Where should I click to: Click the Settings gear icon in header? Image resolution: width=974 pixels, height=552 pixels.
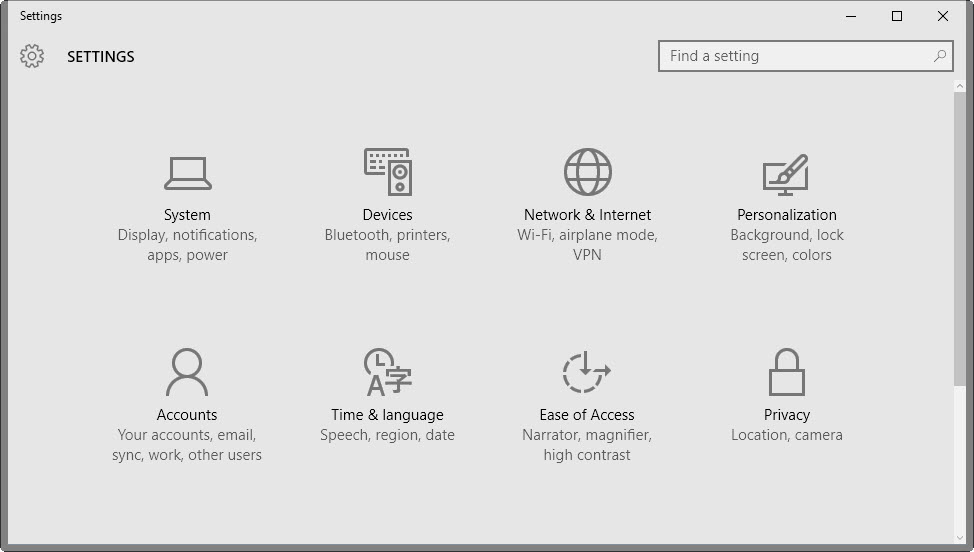(x=32, y=56)
